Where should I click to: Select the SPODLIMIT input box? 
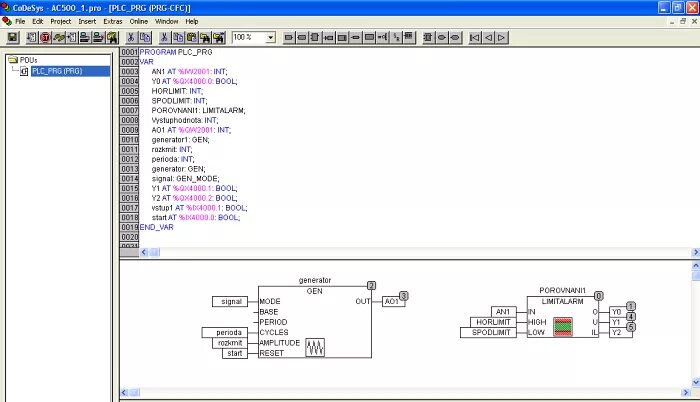pyautogui.click(x=488, y=332)
